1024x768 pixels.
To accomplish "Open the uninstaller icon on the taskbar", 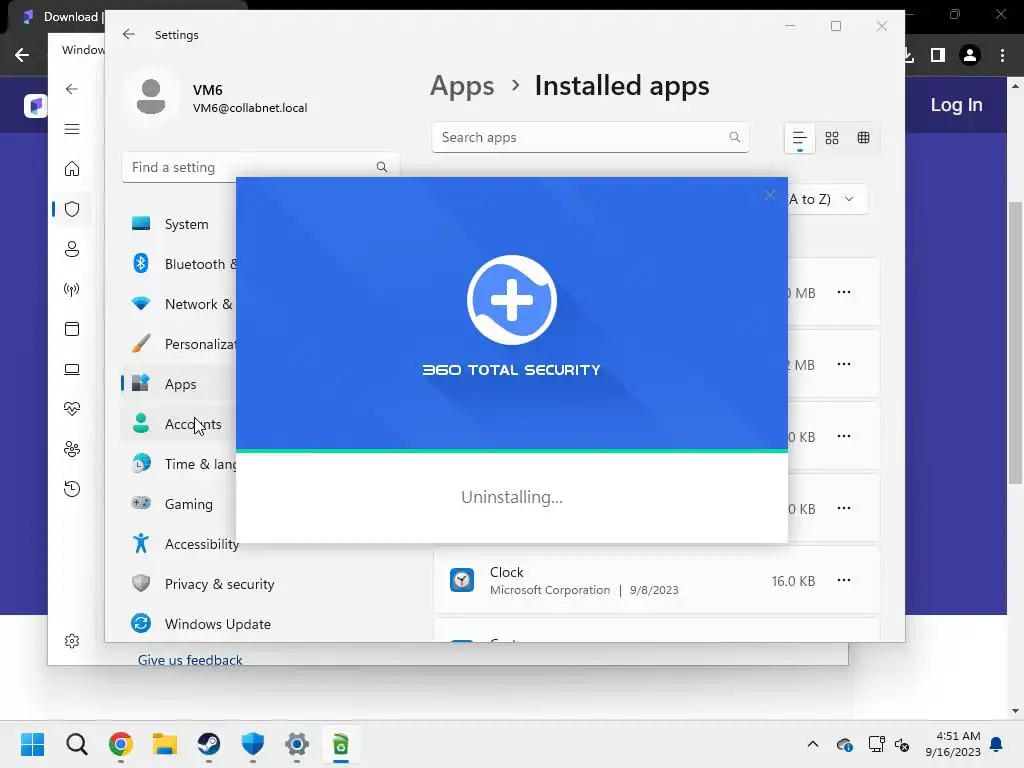I will click(x=341, y=744).
